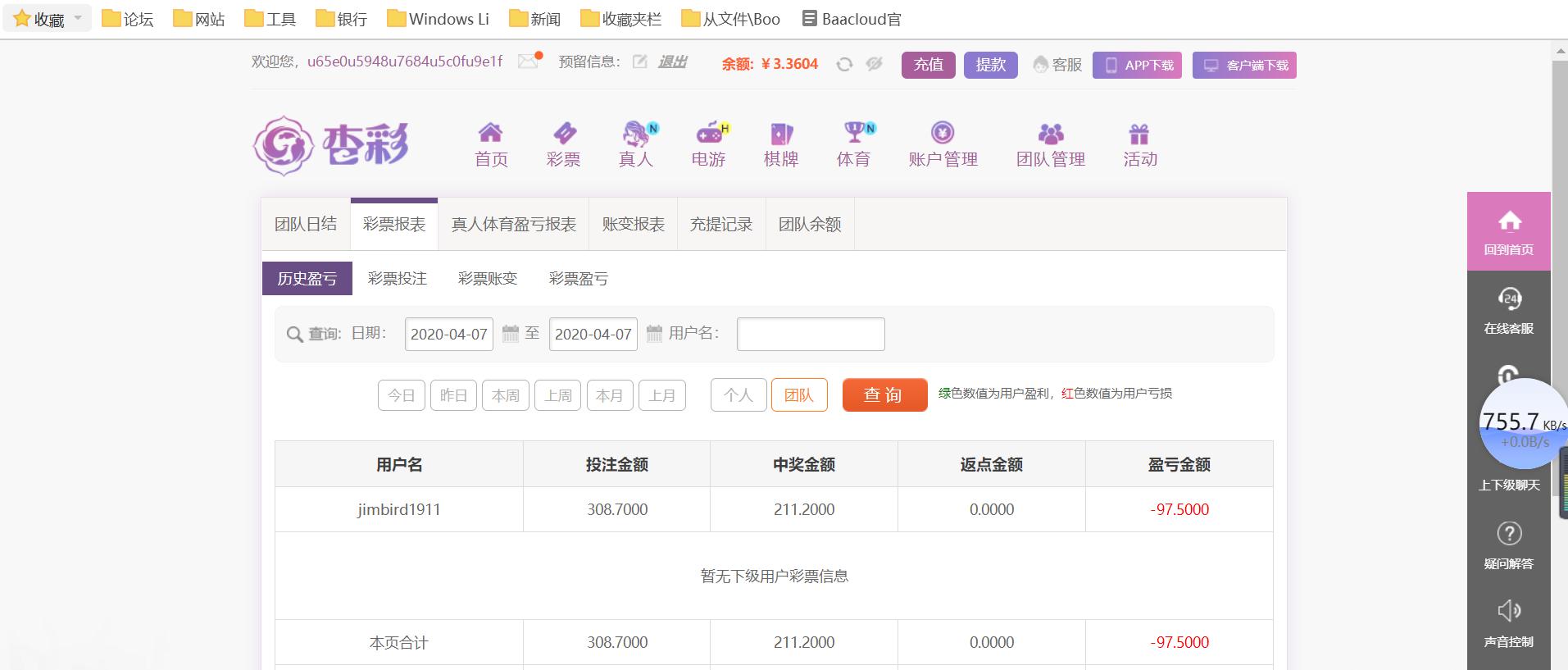Go to 账户管理 account management icon
The image size is (1568, 670).
(x=943, y=133)
